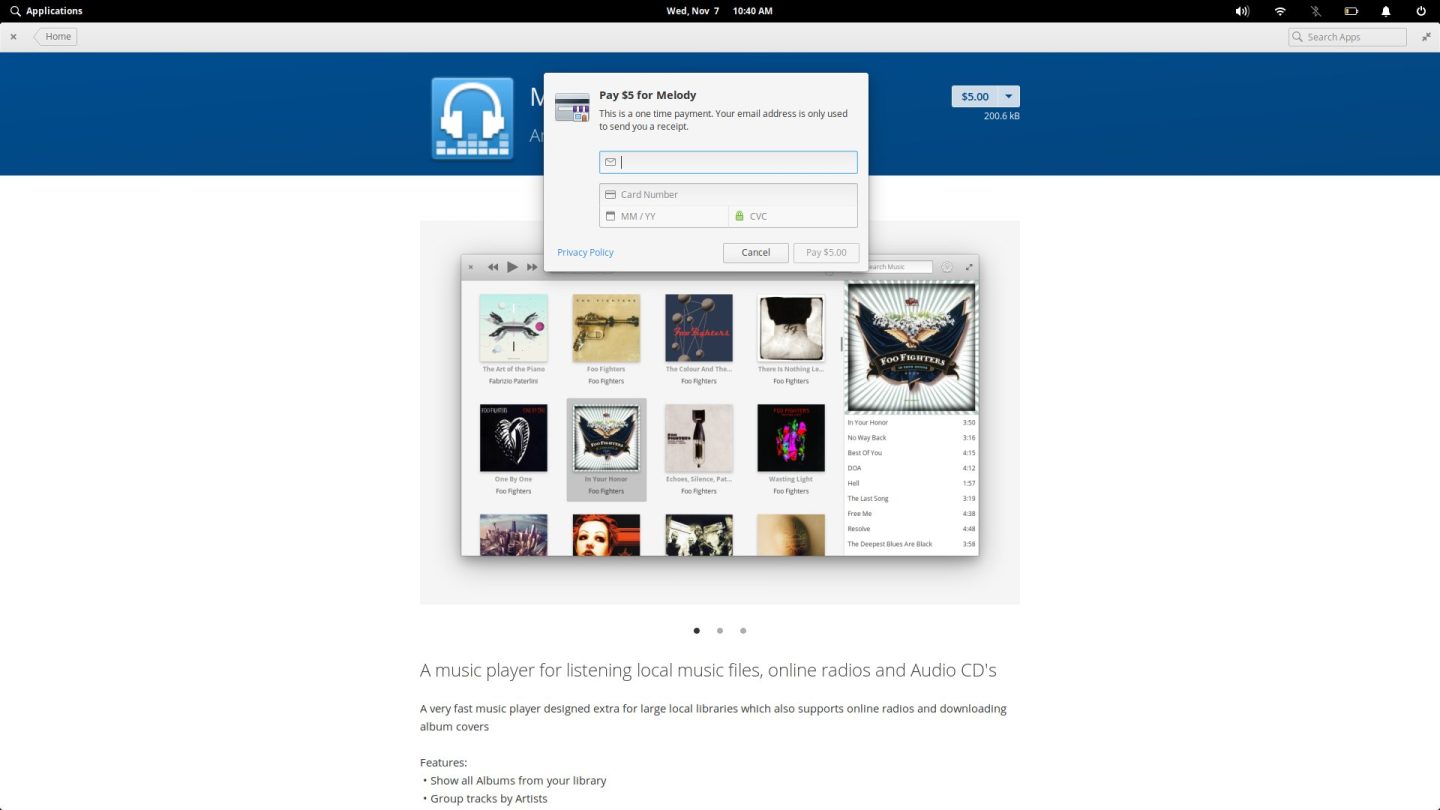Viewport: 1440px width, 810px height.
Task: Click the Bluetooth indicator icon
Action: pyautogui.click(x=1315, y=11)
